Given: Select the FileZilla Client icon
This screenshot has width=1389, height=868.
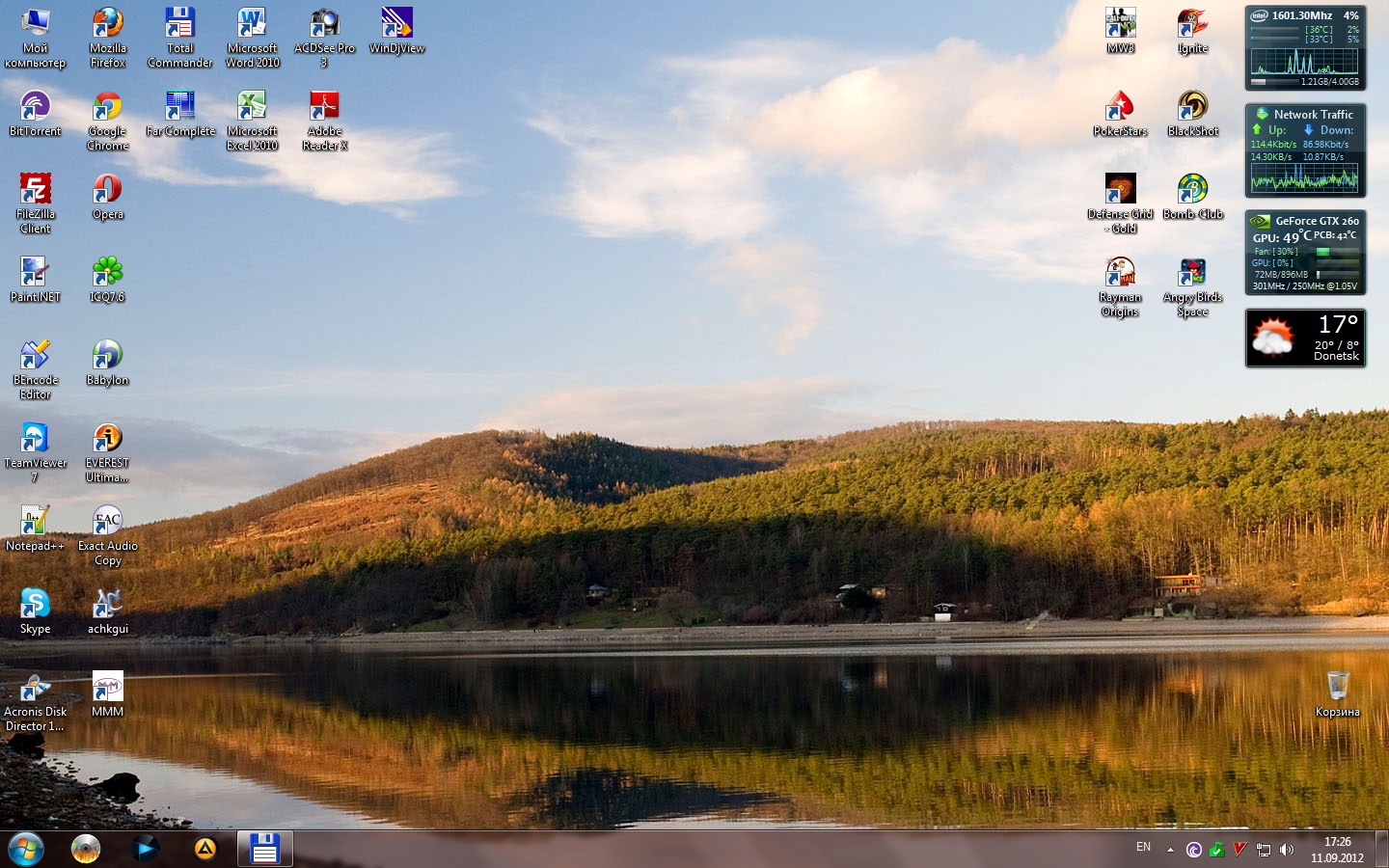Looking at the screenshot, I should coord(36,191).
